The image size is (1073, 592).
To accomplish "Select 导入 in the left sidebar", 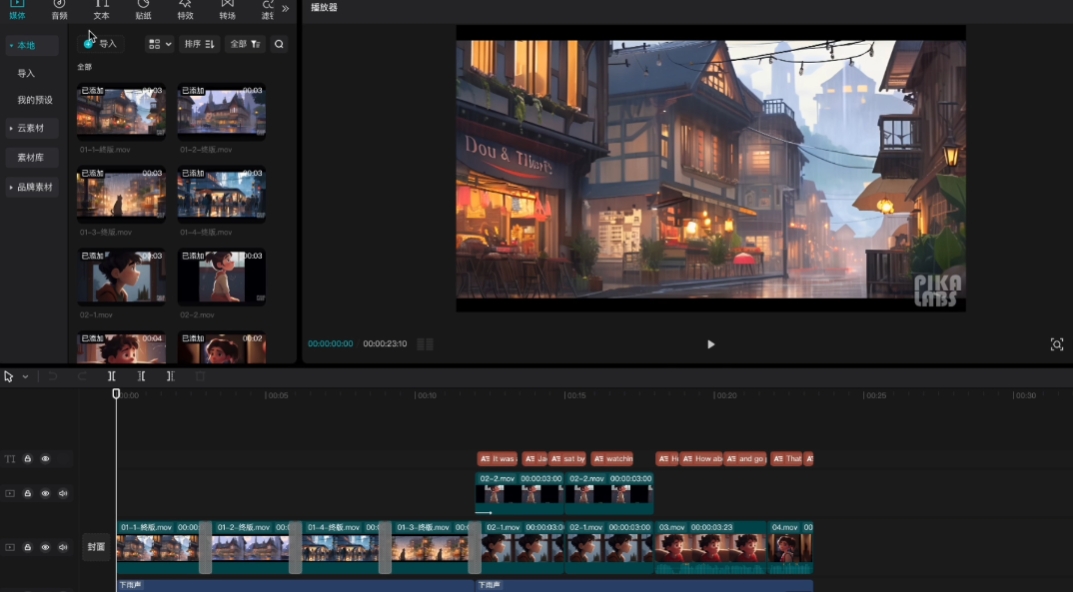I will coord(26,73).
